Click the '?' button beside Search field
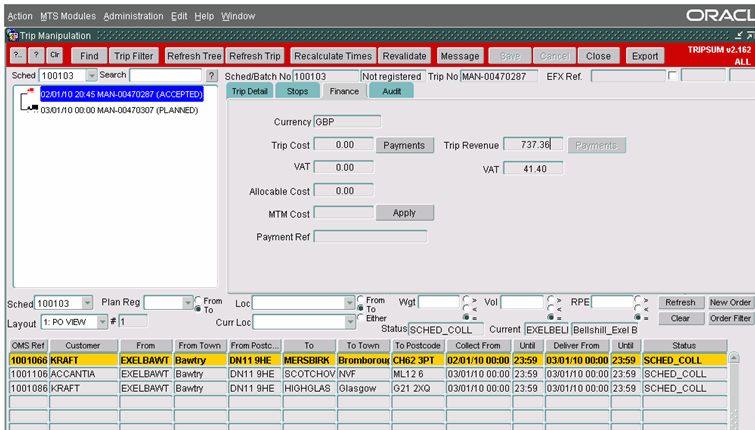 tap(211, 76)
